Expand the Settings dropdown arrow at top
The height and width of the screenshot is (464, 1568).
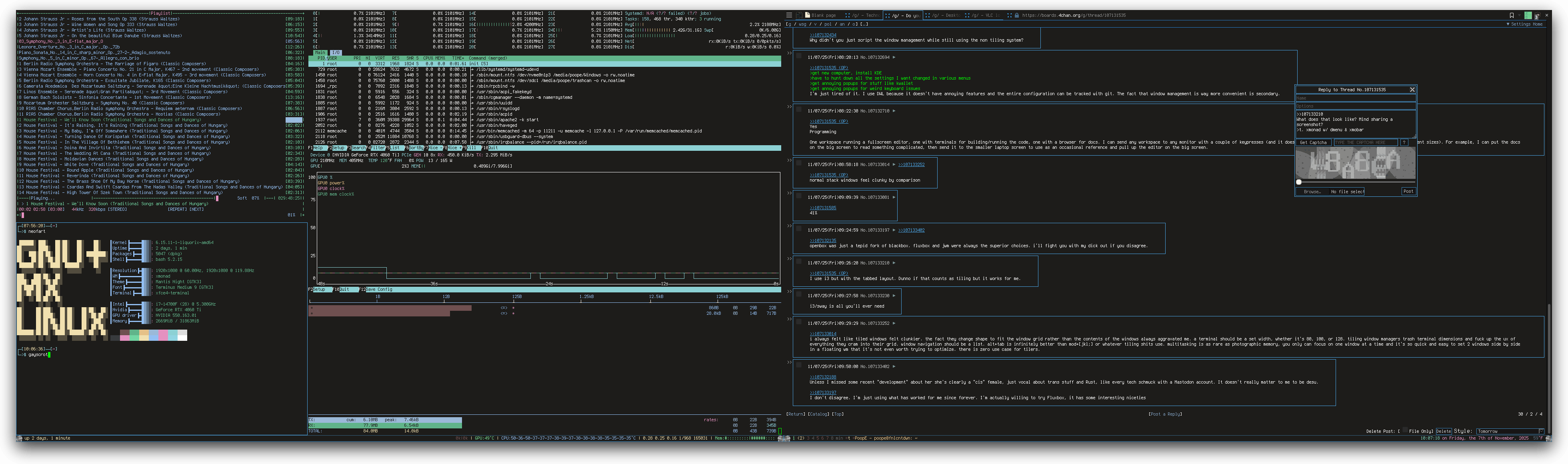[1508, 24]
